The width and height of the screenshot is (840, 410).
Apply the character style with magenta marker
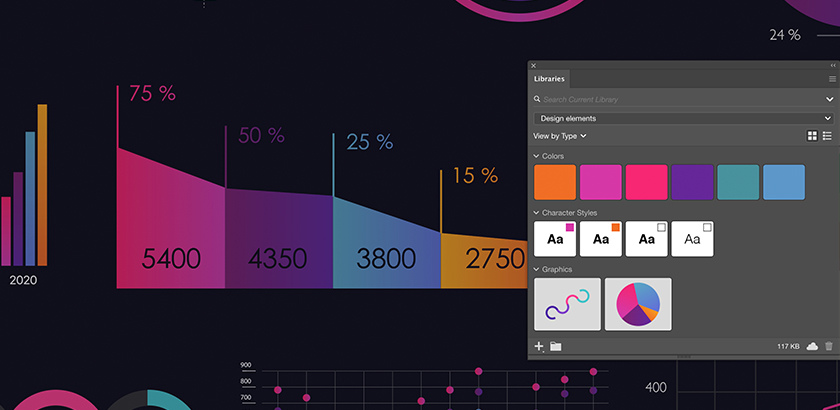point(555,239)
